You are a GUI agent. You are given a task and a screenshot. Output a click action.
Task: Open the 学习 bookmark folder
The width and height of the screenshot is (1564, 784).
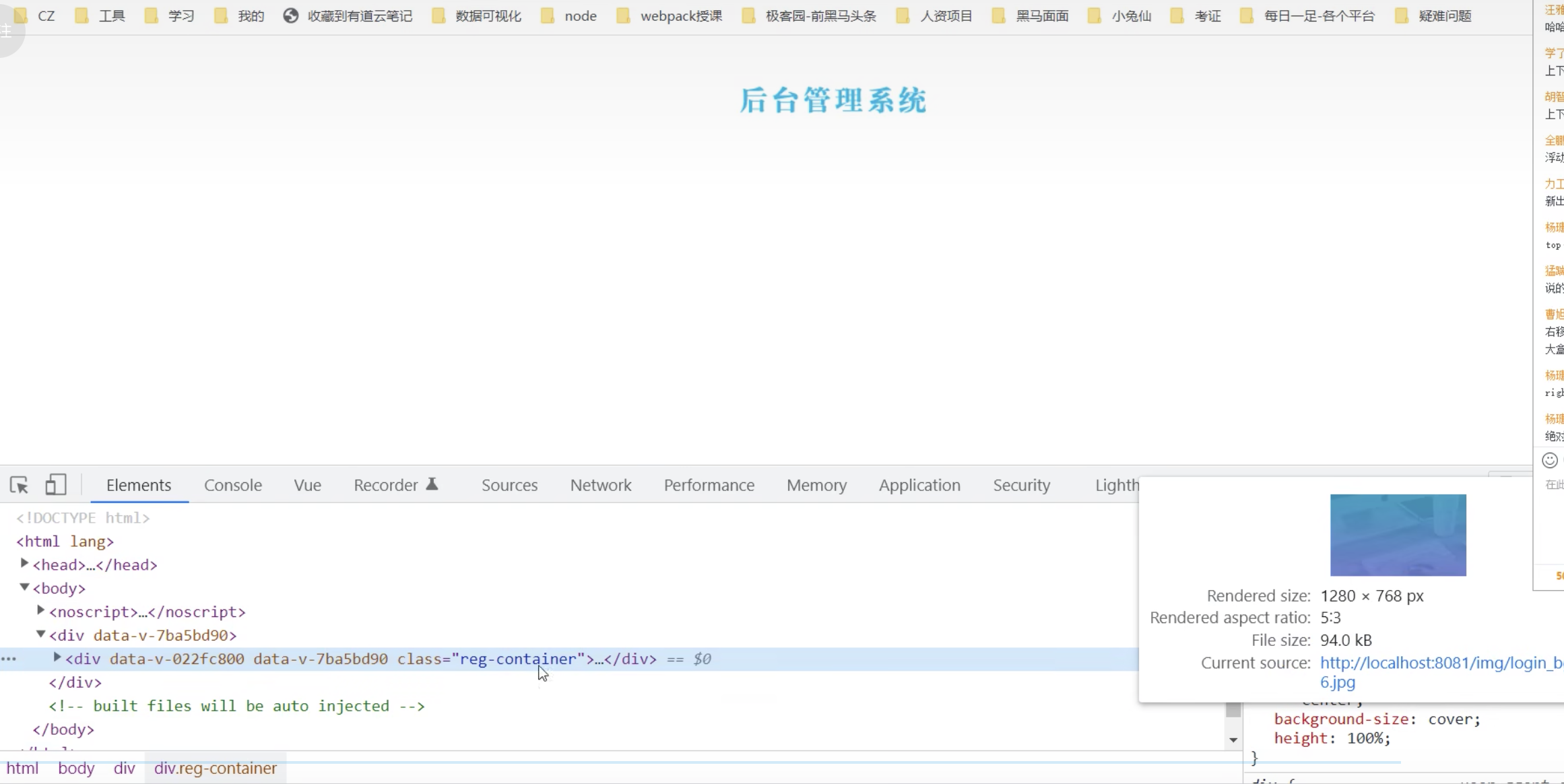pos(169,15)
